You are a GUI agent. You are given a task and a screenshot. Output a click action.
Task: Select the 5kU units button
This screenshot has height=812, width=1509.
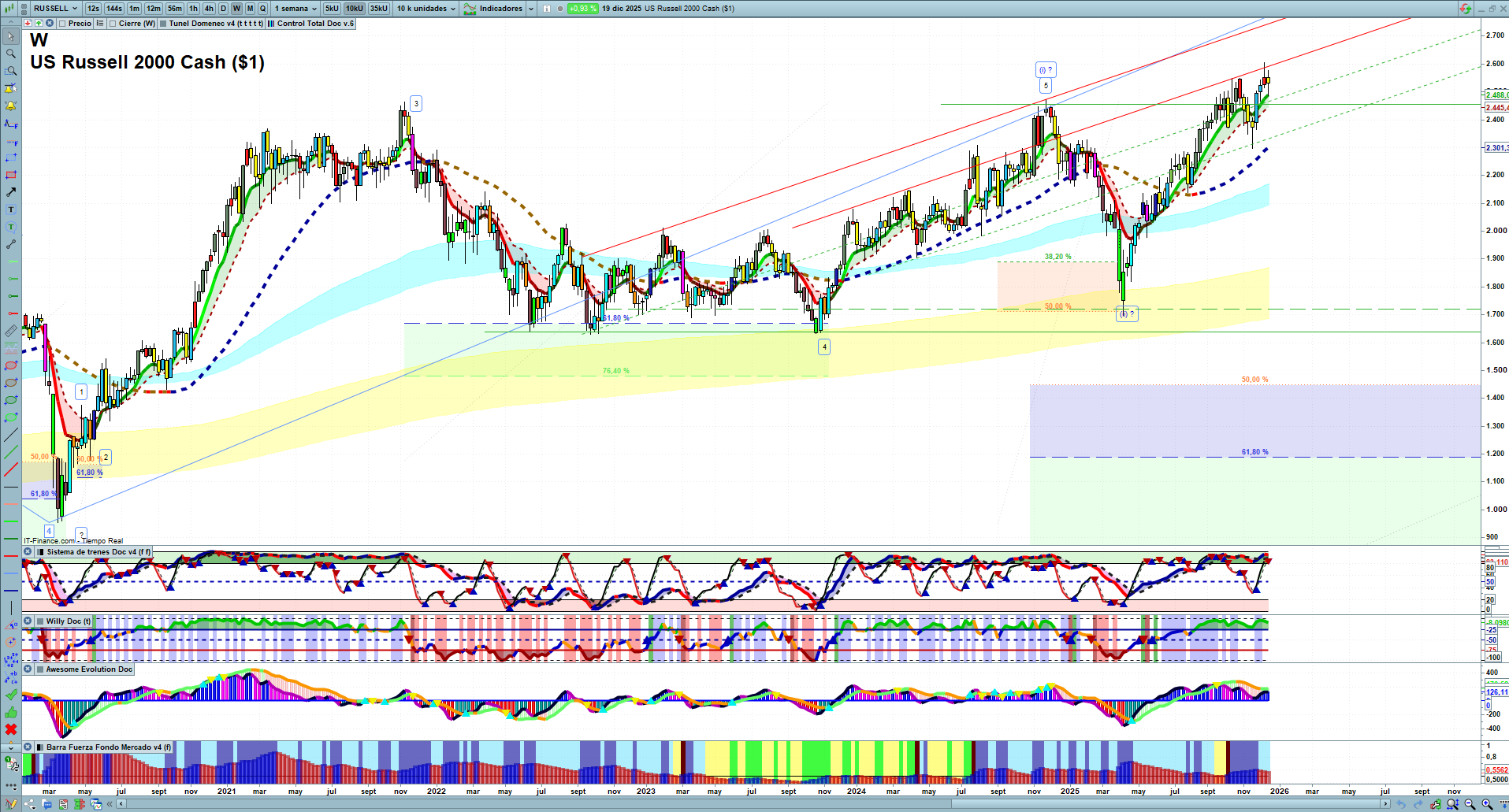point(332,9)
